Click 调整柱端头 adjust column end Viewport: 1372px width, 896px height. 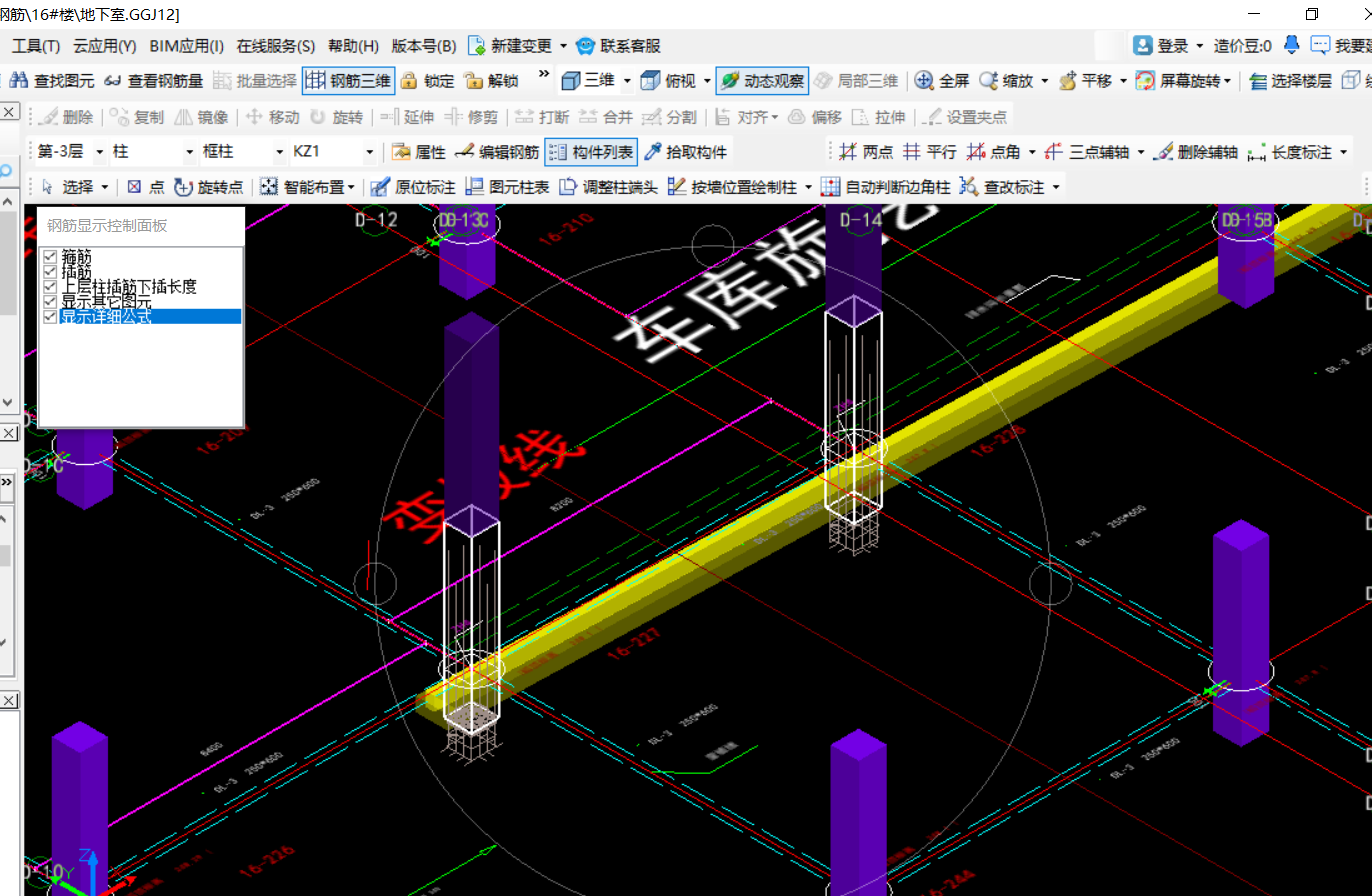(x=608, y=187)
